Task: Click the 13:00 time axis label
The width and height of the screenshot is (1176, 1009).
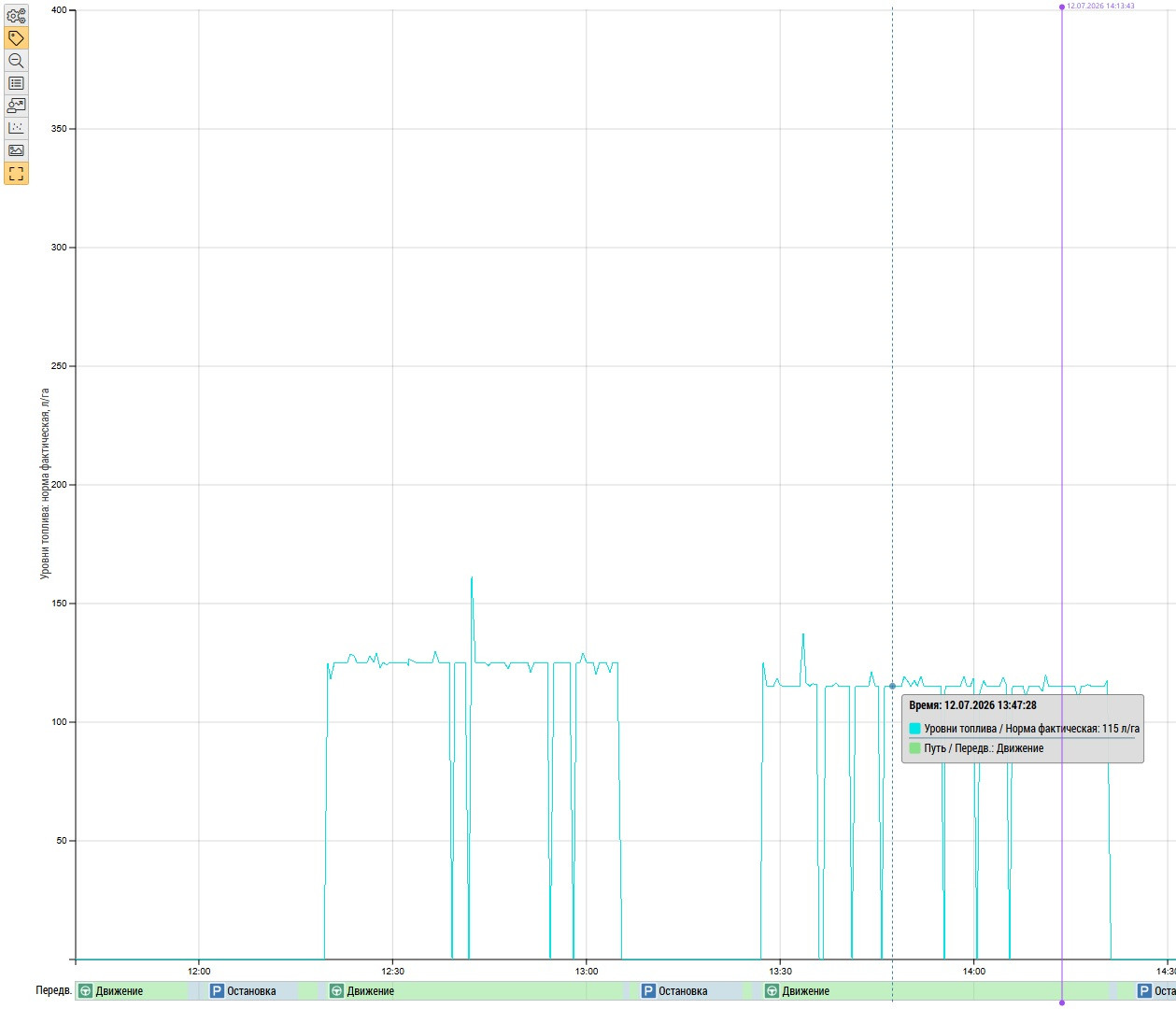Action: 587,972
